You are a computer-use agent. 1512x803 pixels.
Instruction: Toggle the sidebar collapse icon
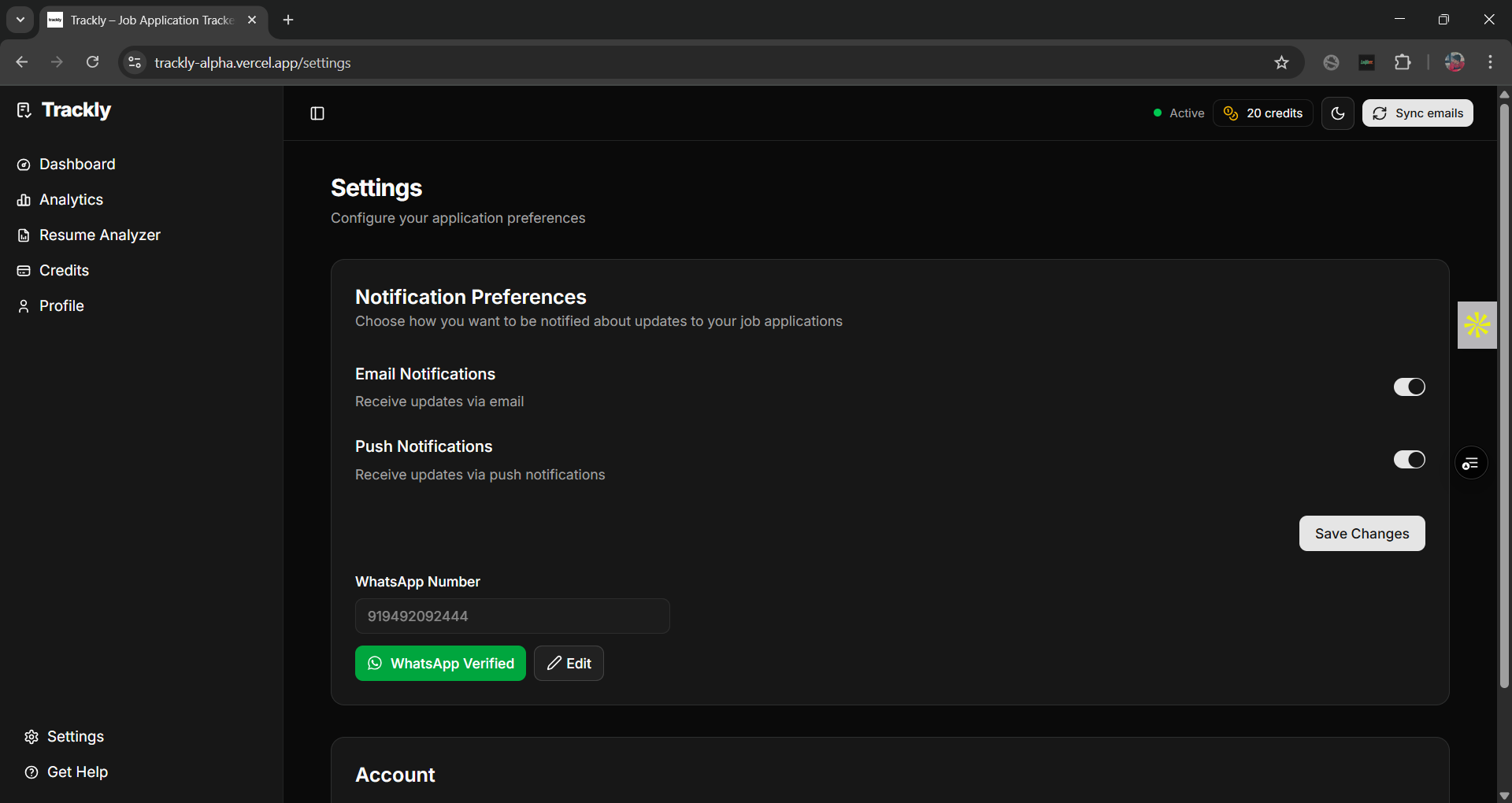pos(317,113)
